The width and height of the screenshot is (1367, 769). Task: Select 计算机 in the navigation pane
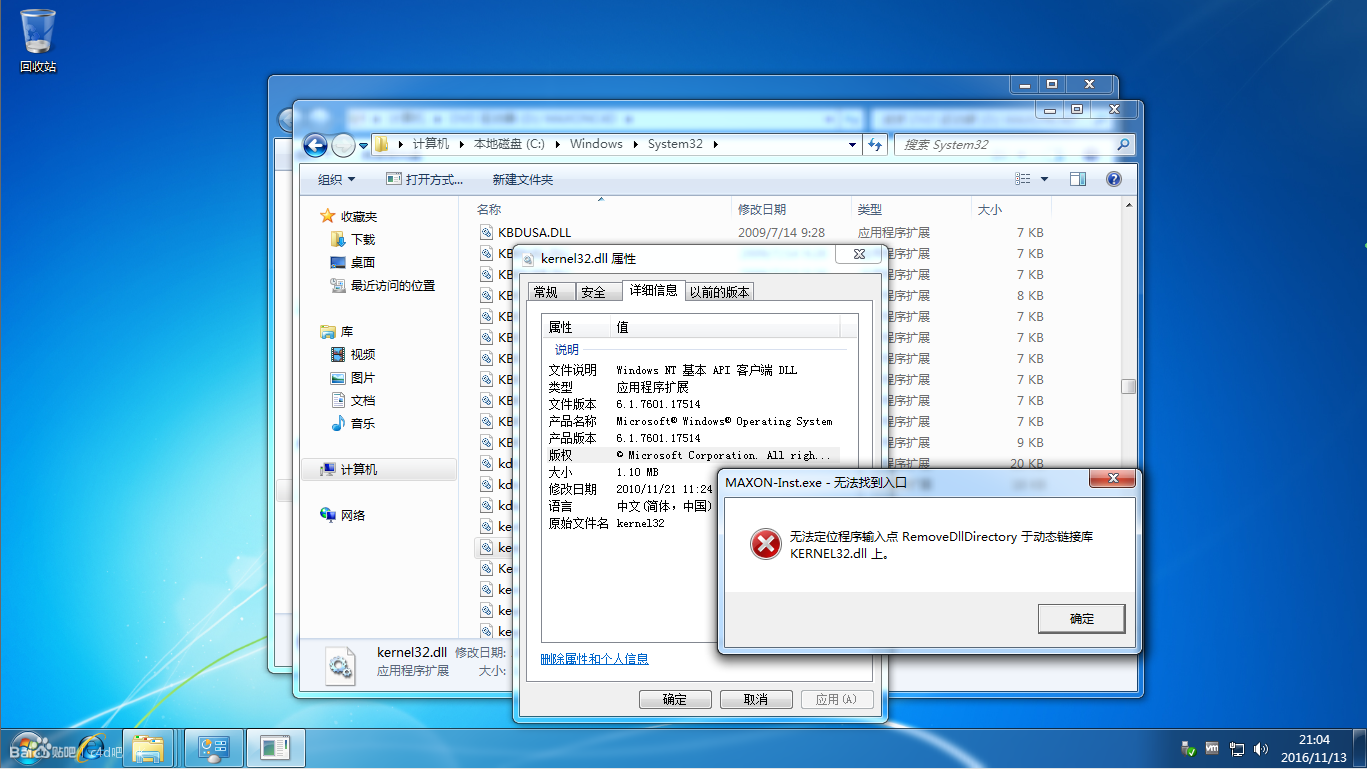click(358, 470)
